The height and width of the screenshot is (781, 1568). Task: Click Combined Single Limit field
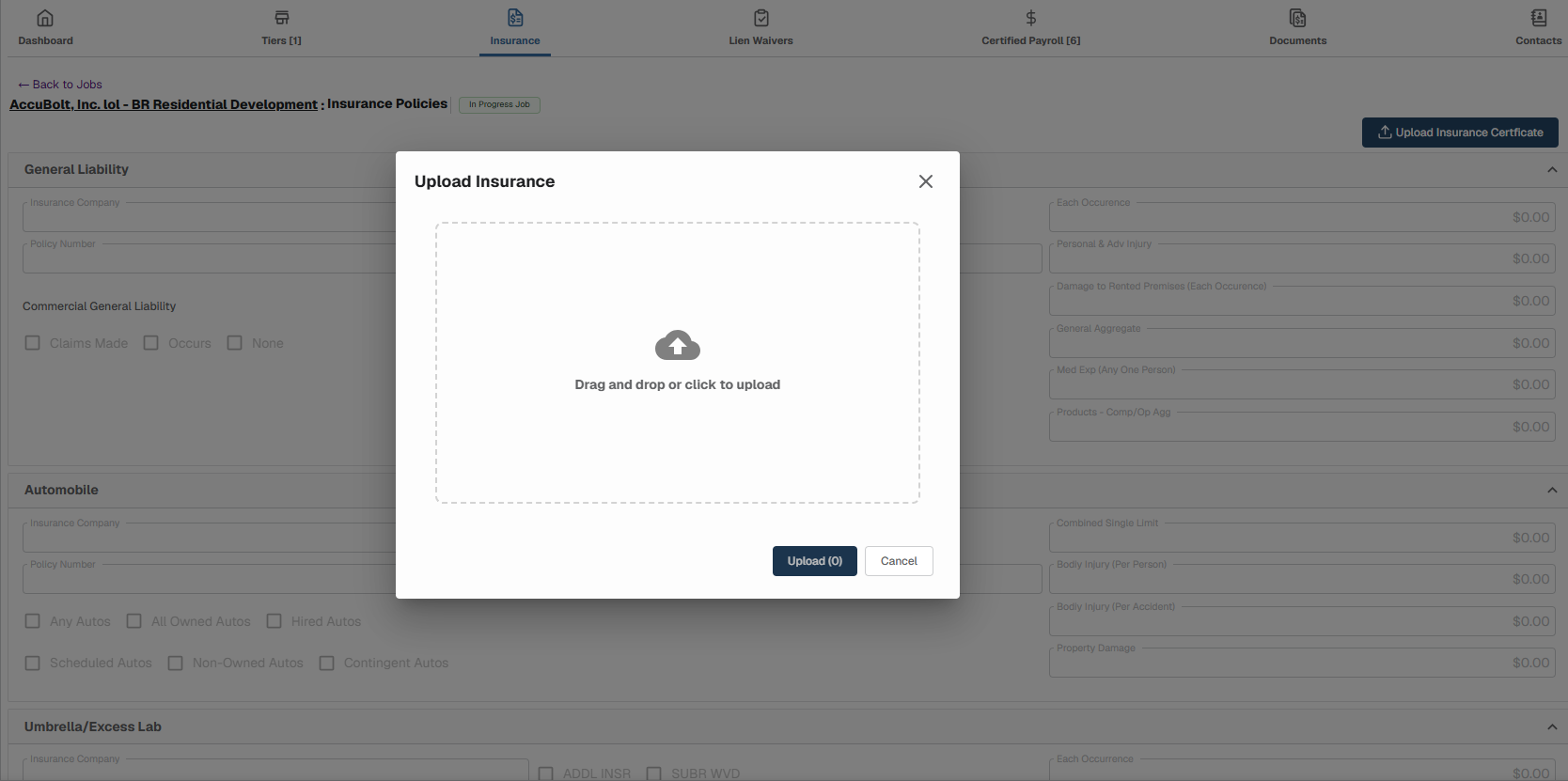(1302, 538)
